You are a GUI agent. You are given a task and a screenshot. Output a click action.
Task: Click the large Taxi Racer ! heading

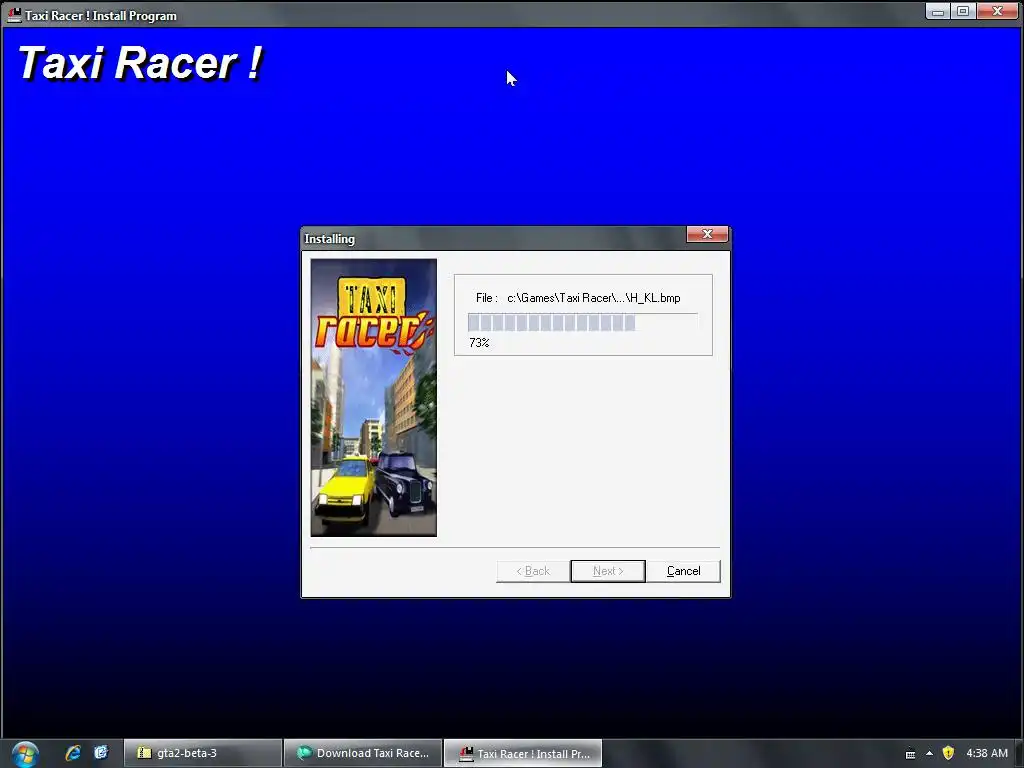coord(140,63)
